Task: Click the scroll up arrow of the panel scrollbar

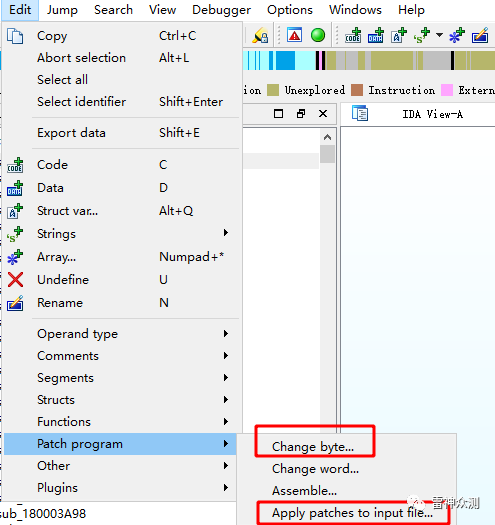Action: [328, 137]
